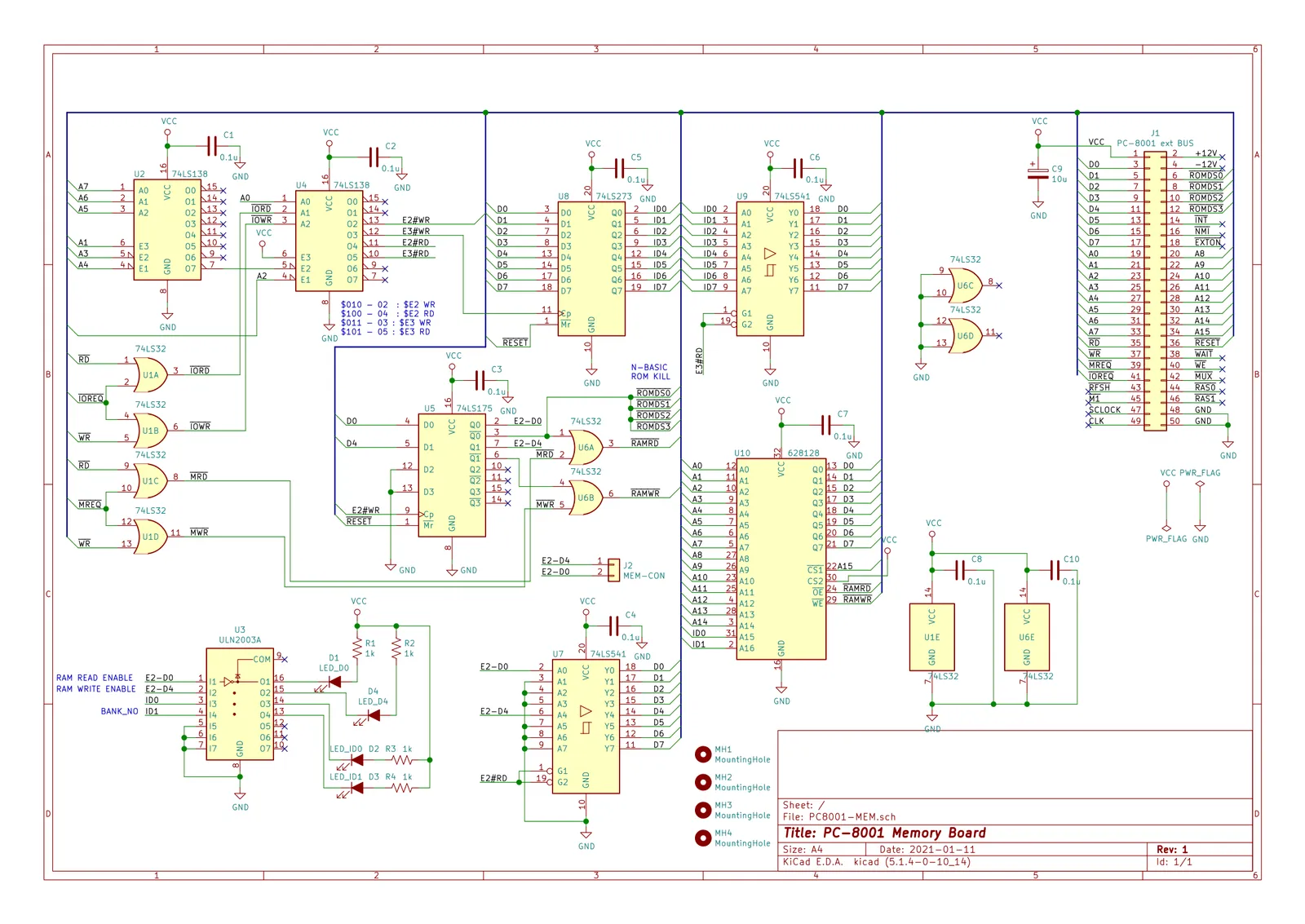Click the 'KiCad E.D.A.' version text
This screenshot has height=924, width=1305.
coord(877,862)
